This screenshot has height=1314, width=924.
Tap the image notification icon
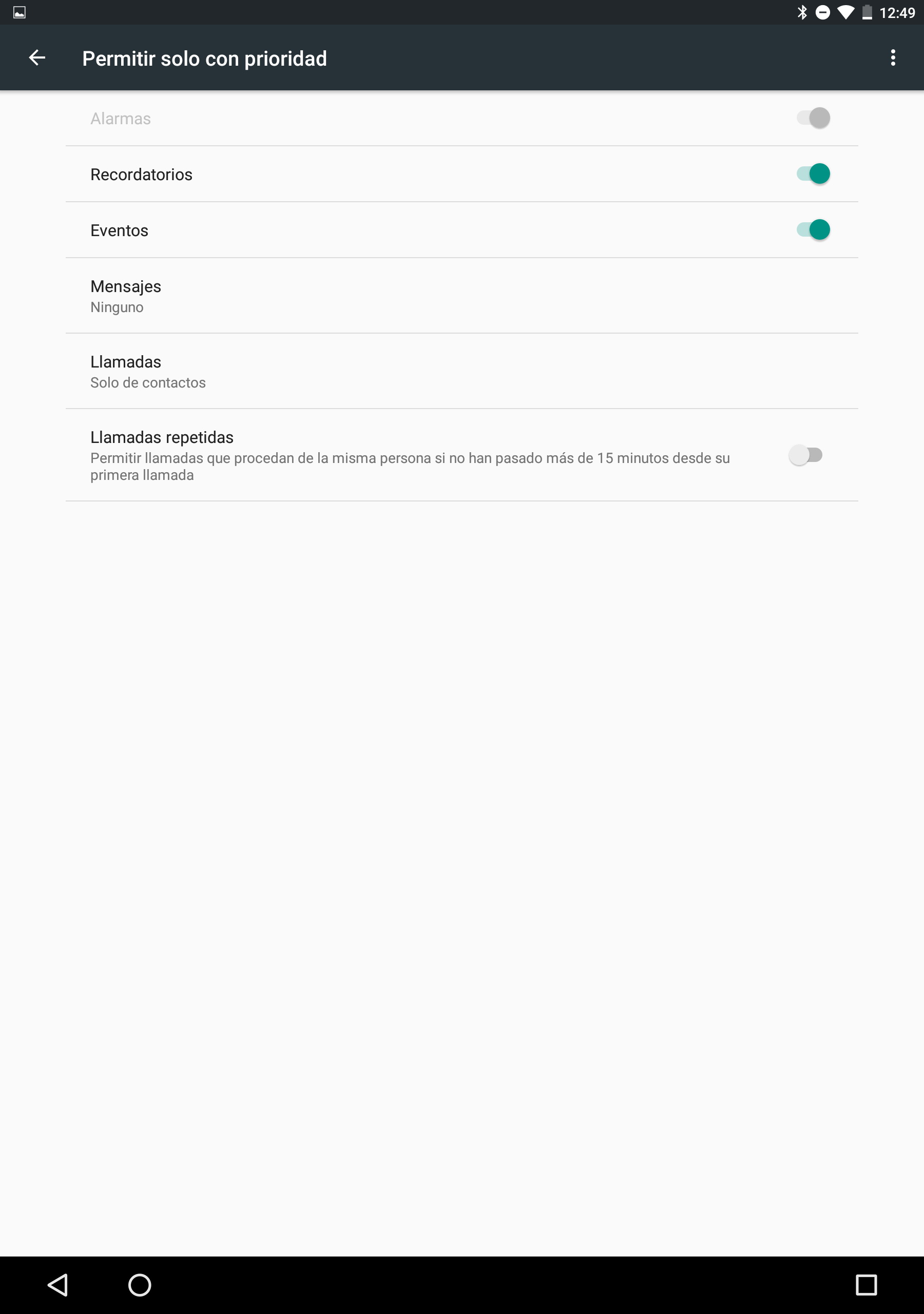point(19,12)
